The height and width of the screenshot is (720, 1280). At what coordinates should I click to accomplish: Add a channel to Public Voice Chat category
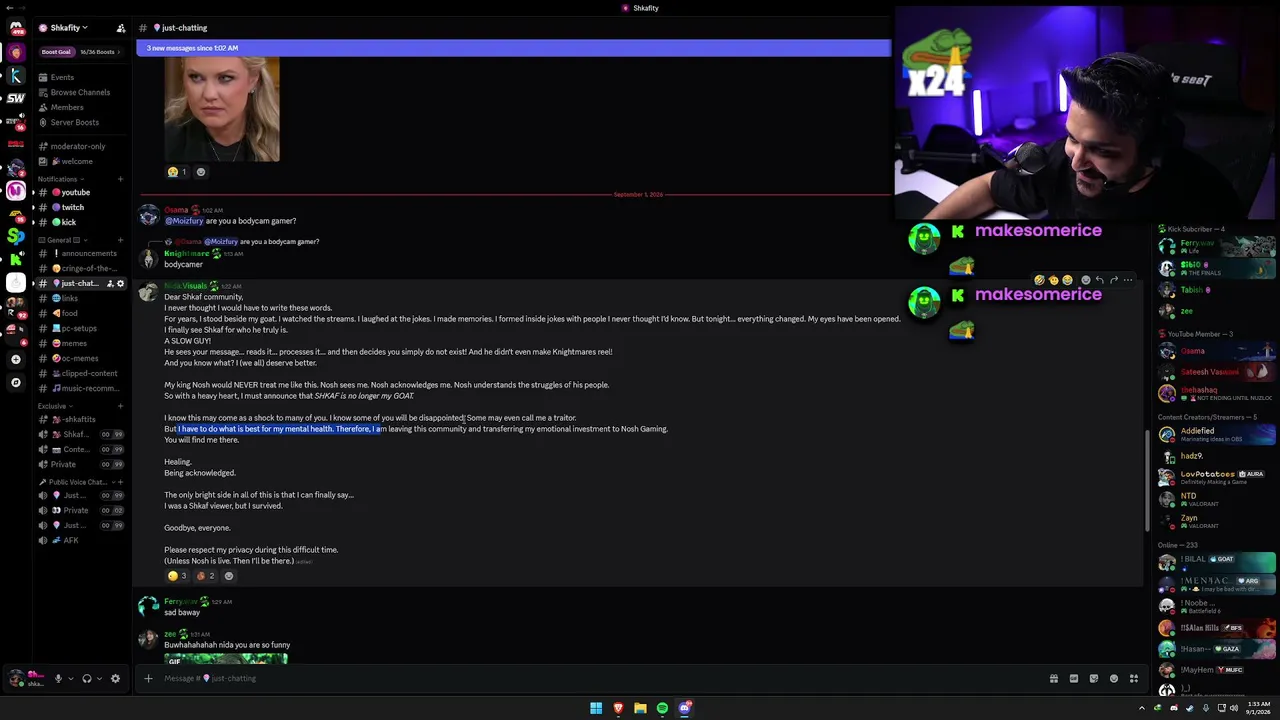coord(121,482)
